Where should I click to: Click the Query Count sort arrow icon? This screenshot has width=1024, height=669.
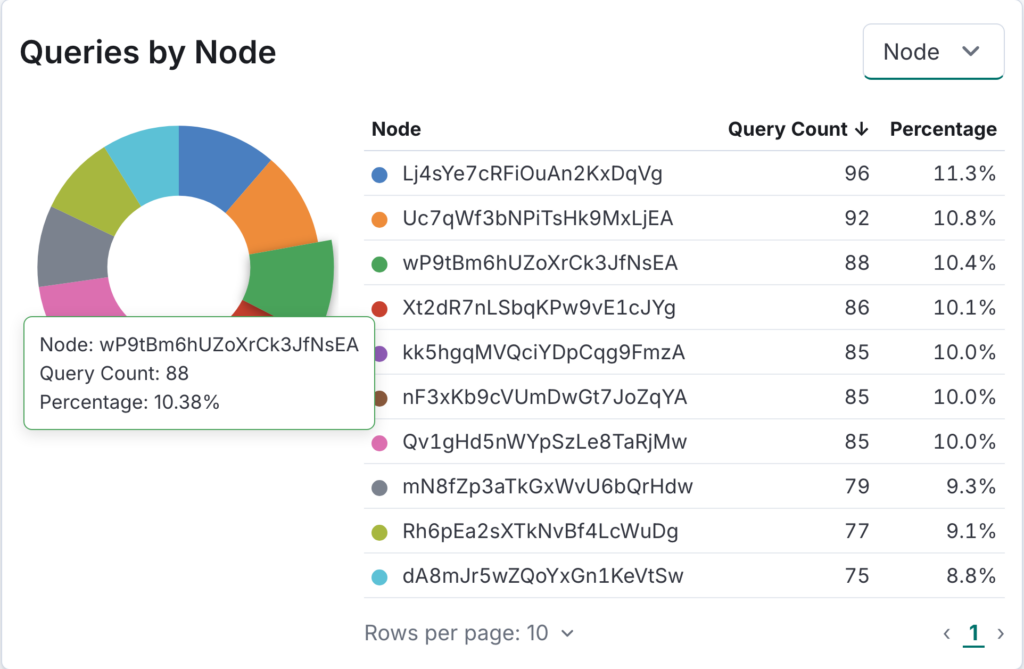pyautogui.click(x=861, y=129)
